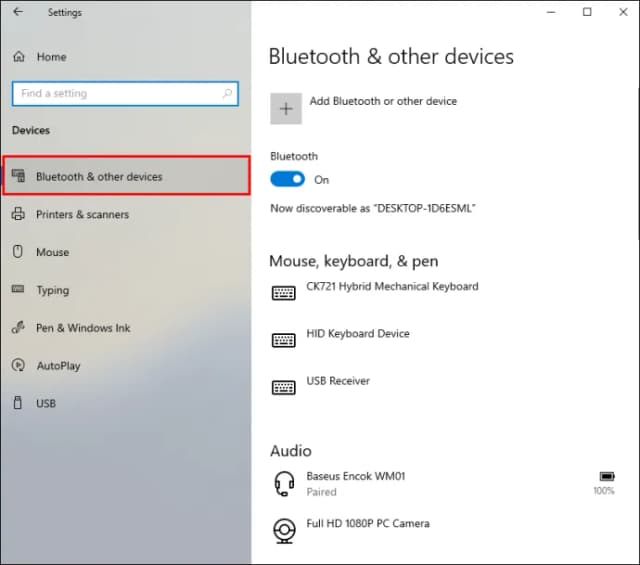Click the Home icon in sidebar
The image size is (640, 565).
point(17,57)
